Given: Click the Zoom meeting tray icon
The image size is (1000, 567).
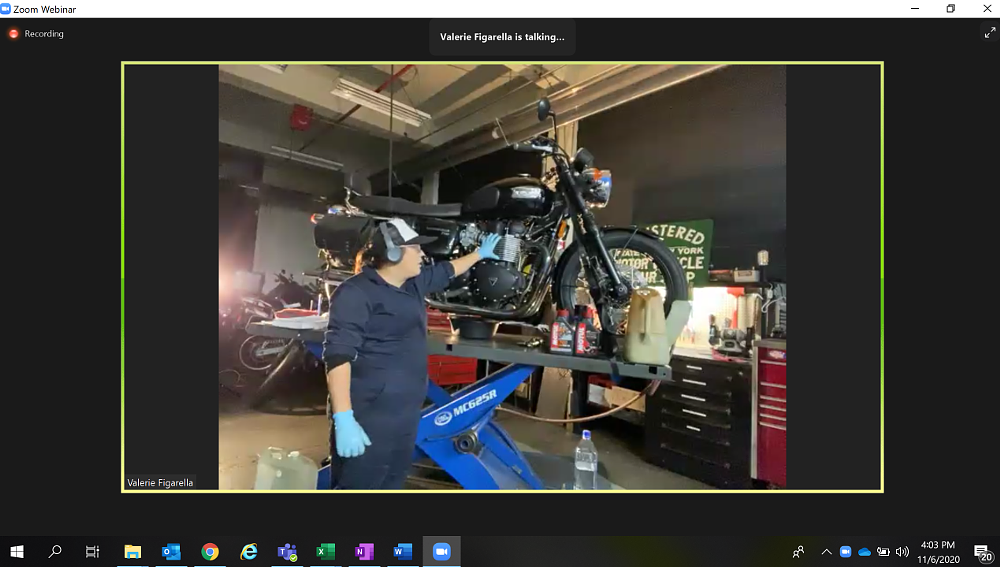Looking at the screenshot, I should point(846,552).
